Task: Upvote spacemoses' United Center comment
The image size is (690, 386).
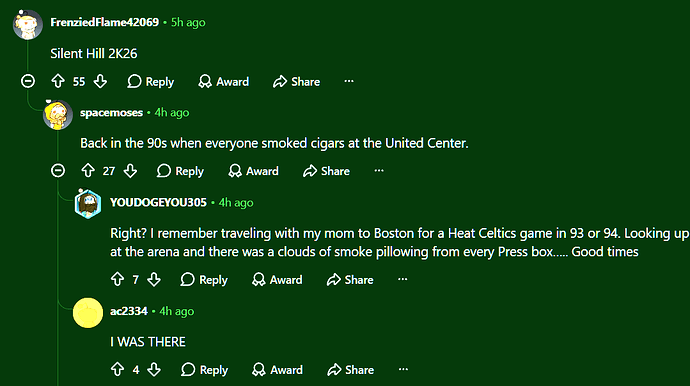Action: point(88,171)
